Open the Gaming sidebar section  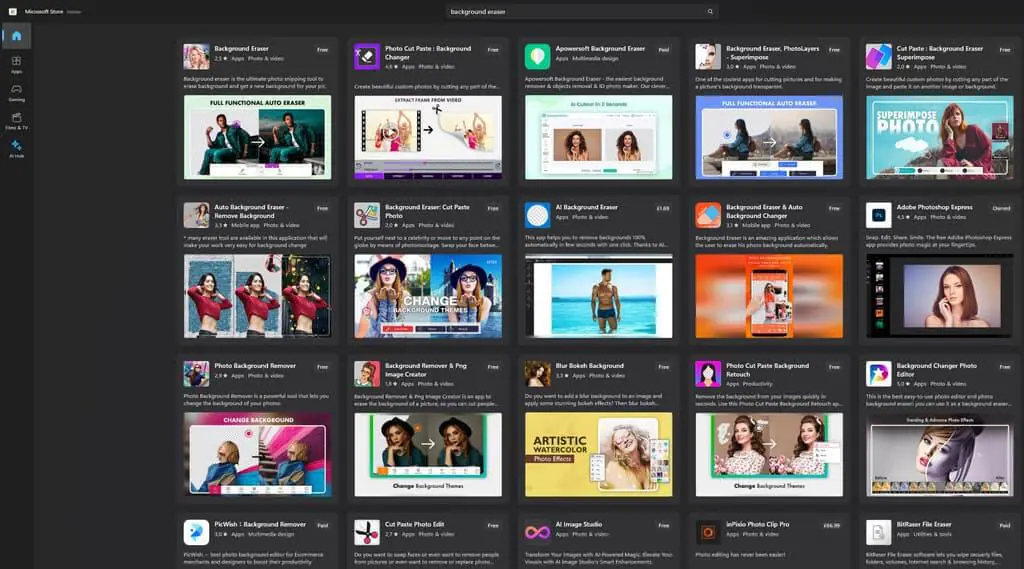coord(16,92)
